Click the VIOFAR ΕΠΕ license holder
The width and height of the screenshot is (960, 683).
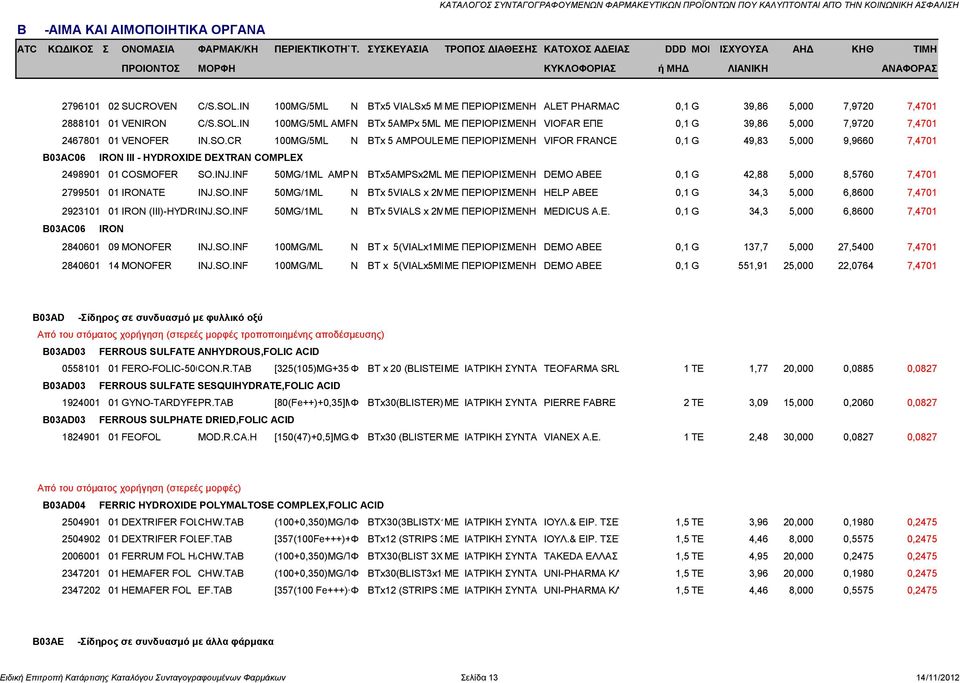tap(573, 124)
